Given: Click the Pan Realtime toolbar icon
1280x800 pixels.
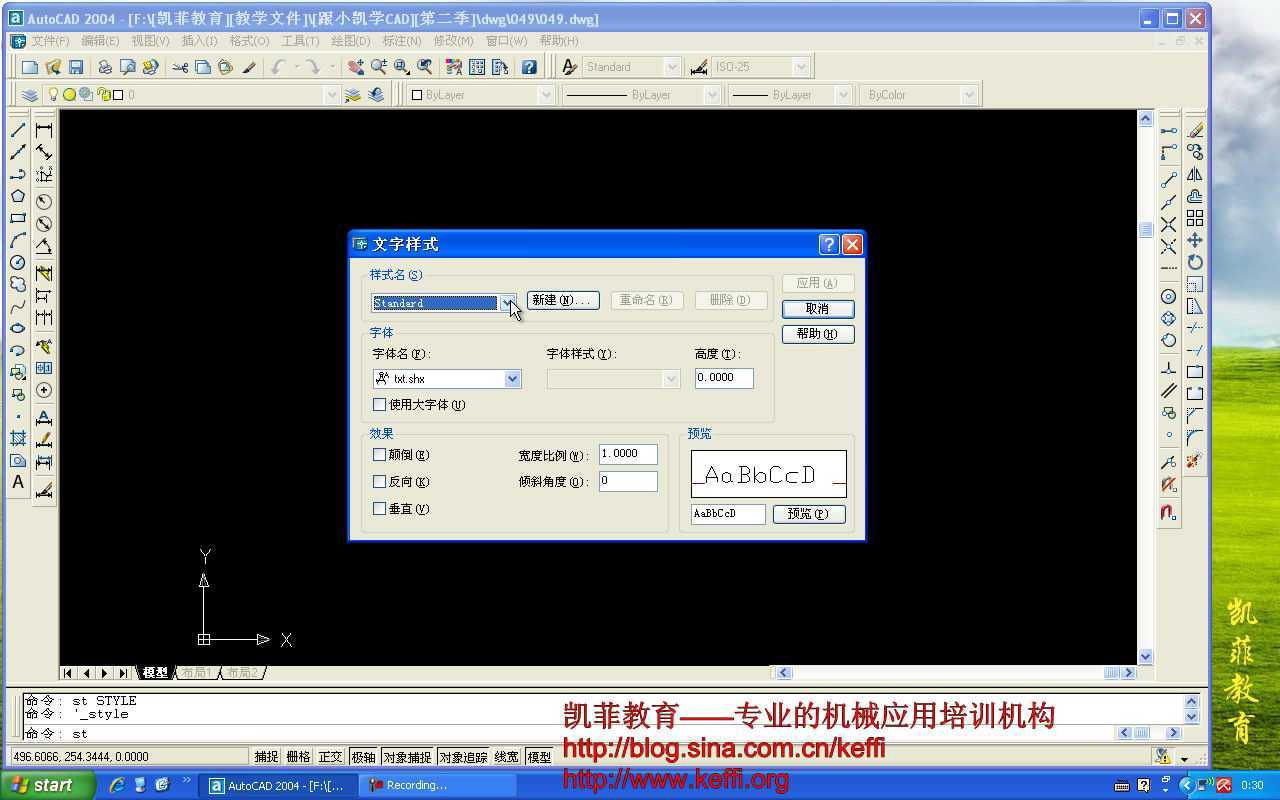Looking at the screenshot, I should tap(356, 67).
